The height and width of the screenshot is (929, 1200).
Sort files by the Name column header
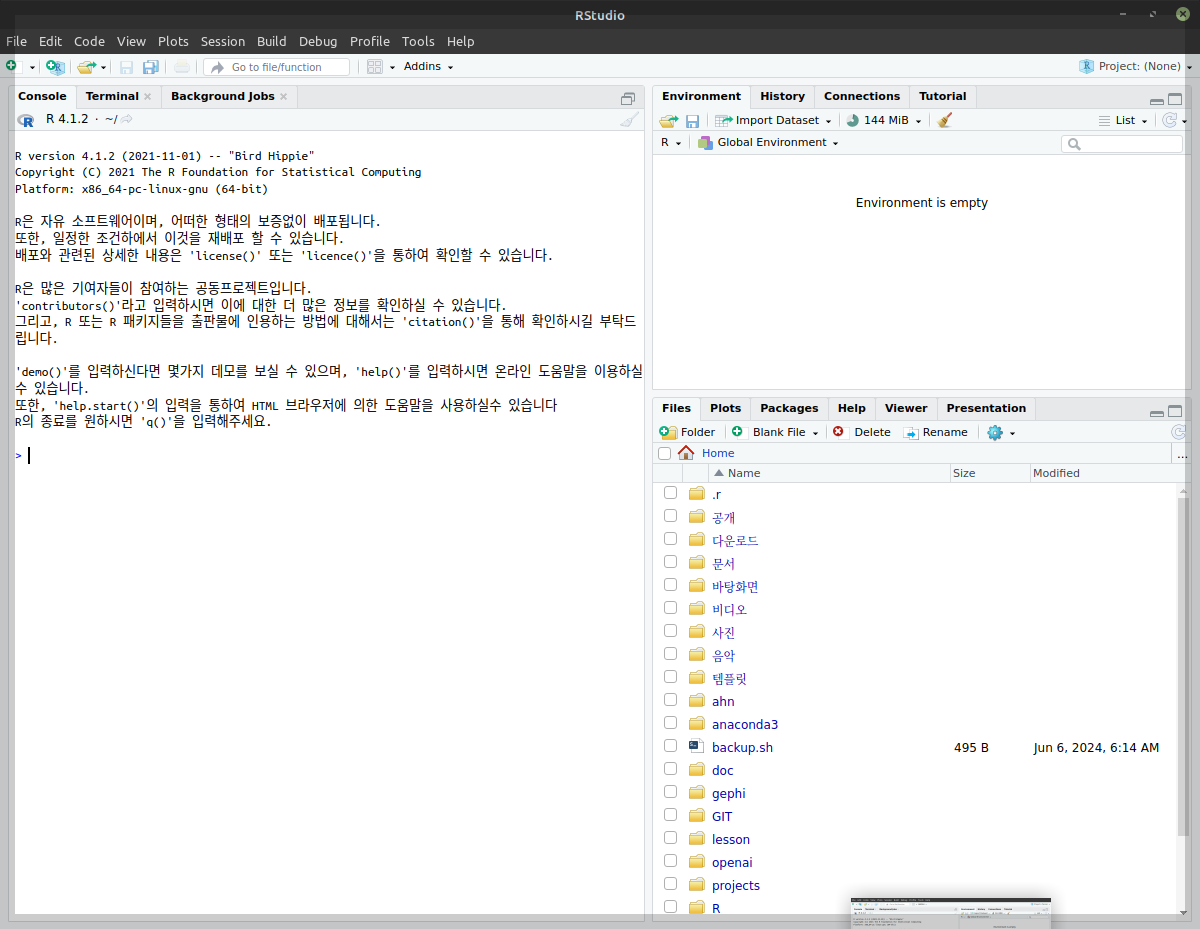pyautogui.click(x=828, y=473)
